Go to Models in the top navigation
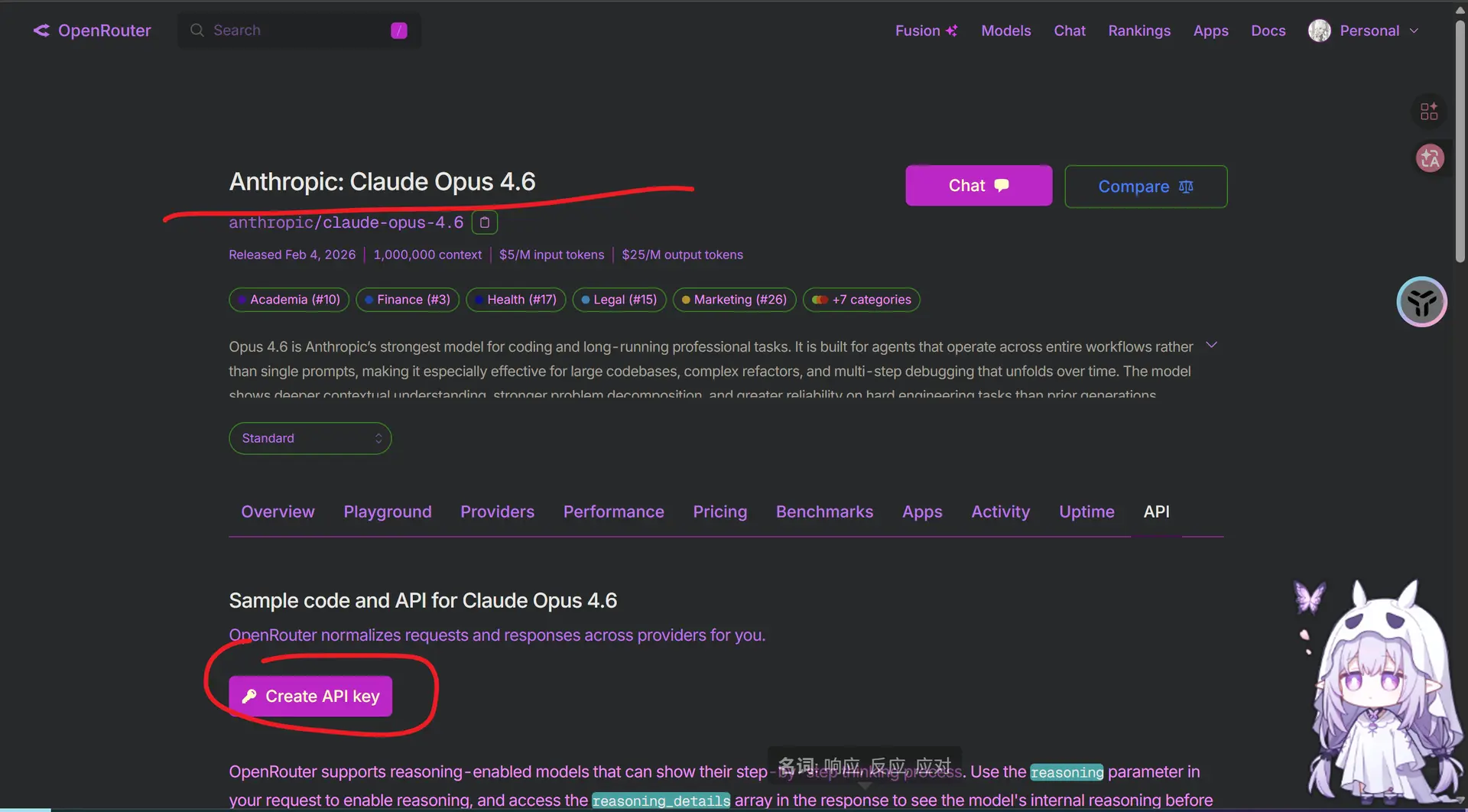This screenshot has height=812, width=1468. [1006, 31]
